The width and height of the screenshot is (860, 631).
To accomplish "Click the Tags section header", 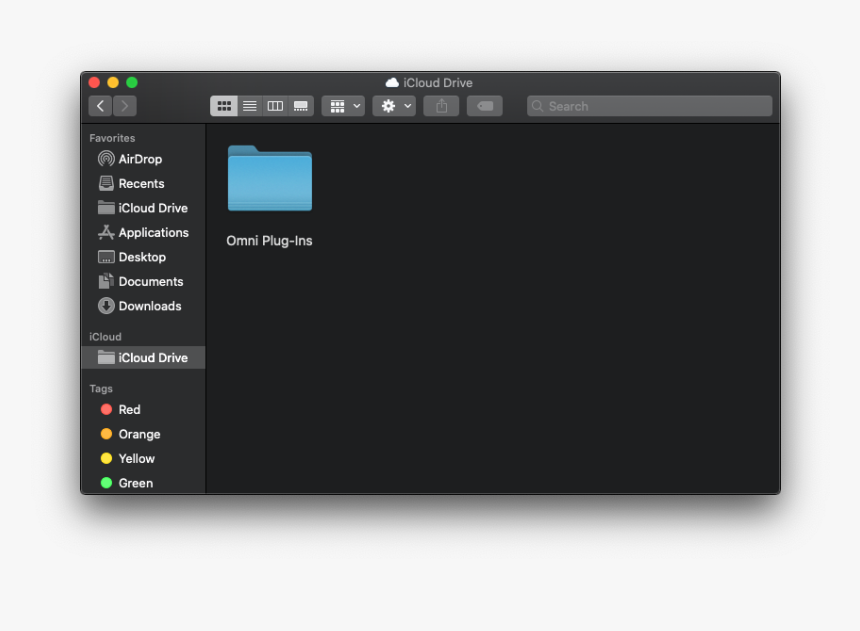I will 101,388.
